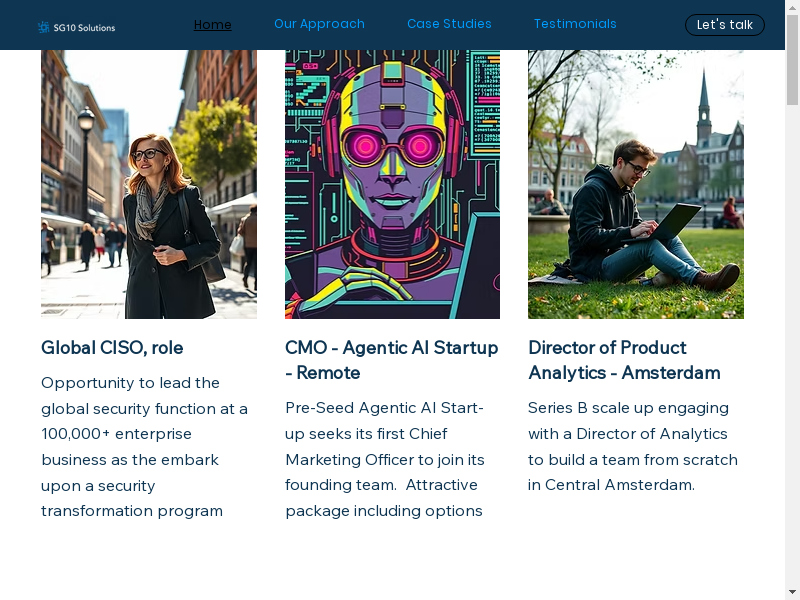Go to Our Approach page

(319, 24)
